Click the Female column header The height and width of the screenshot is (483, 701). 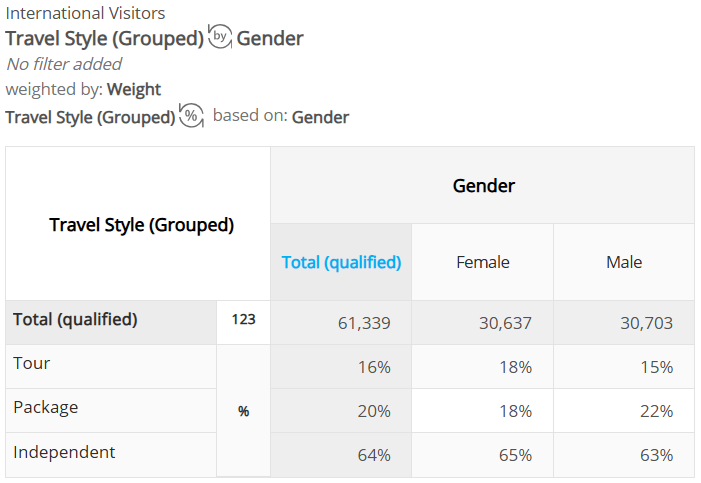(x=482, y=262)
